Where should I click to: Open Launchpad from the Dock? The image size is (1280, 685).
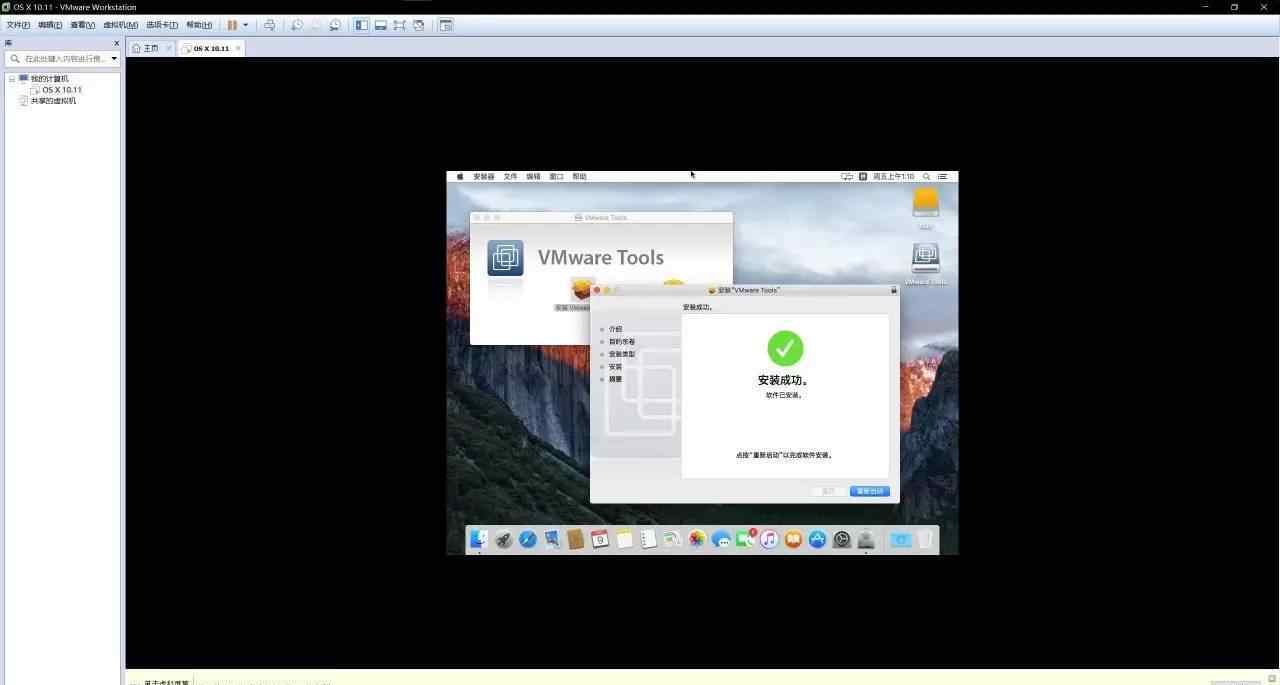504,539
